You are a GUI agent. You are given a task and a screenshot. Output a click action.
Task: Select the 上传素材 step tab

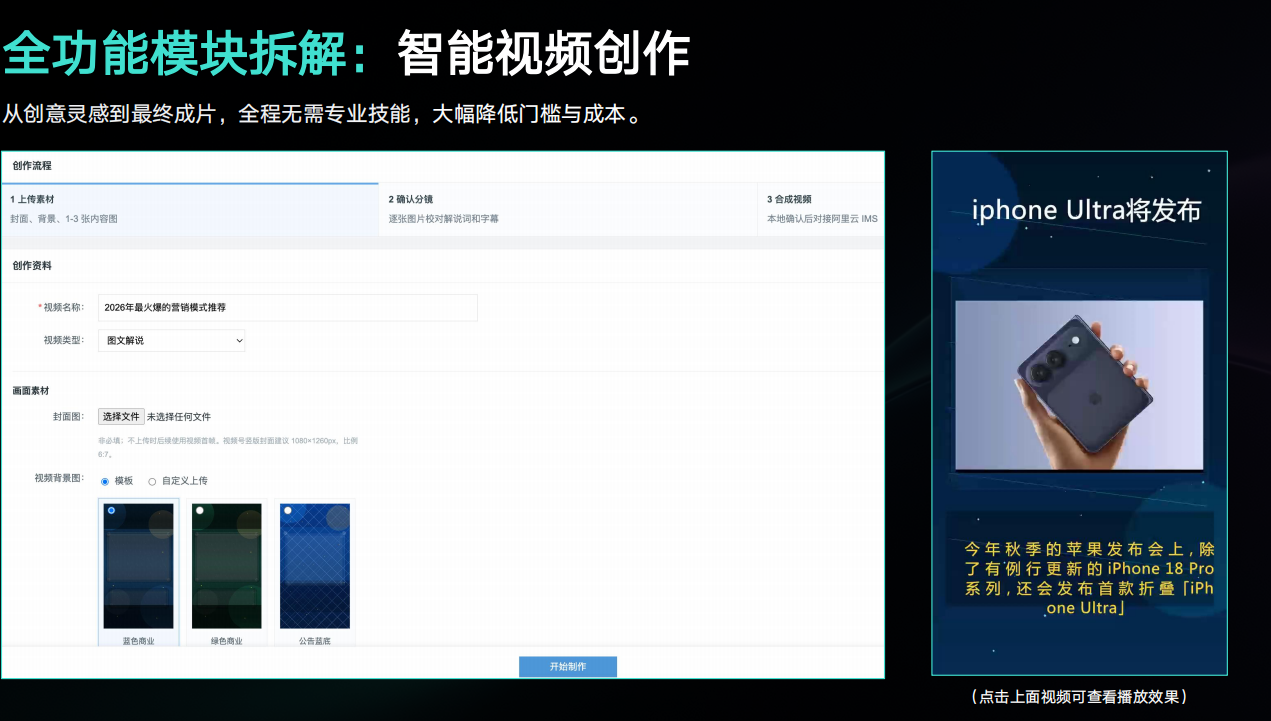tap(190, 209)
